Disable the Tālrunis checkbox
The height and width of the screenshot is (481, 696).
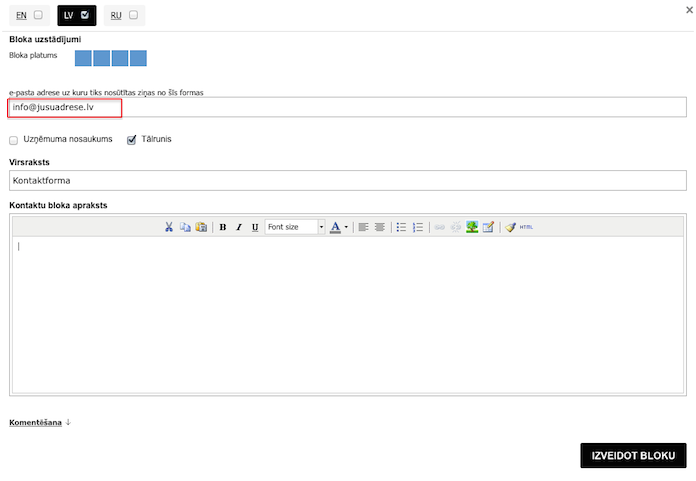pyautogui.click(x=131, y=140)
